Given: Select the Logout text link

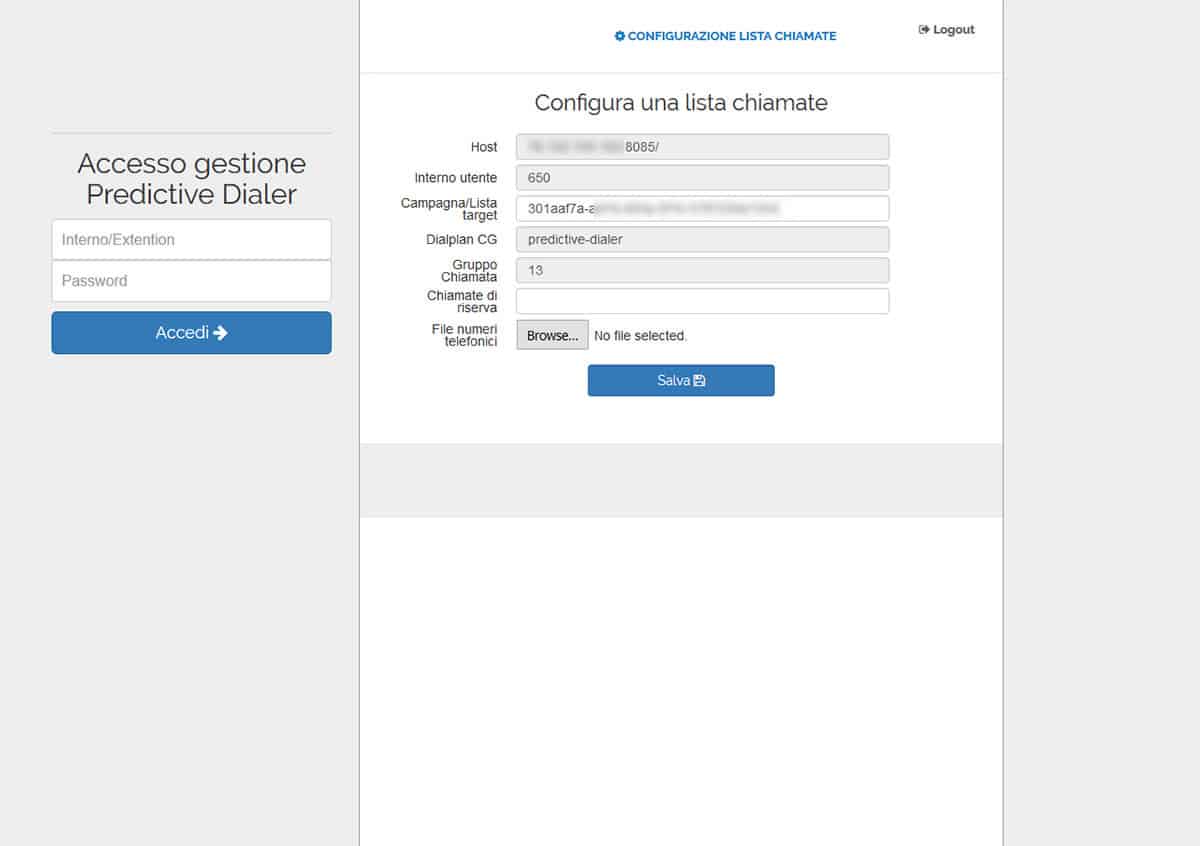Looking at the screenshot, I should (953, 30).
